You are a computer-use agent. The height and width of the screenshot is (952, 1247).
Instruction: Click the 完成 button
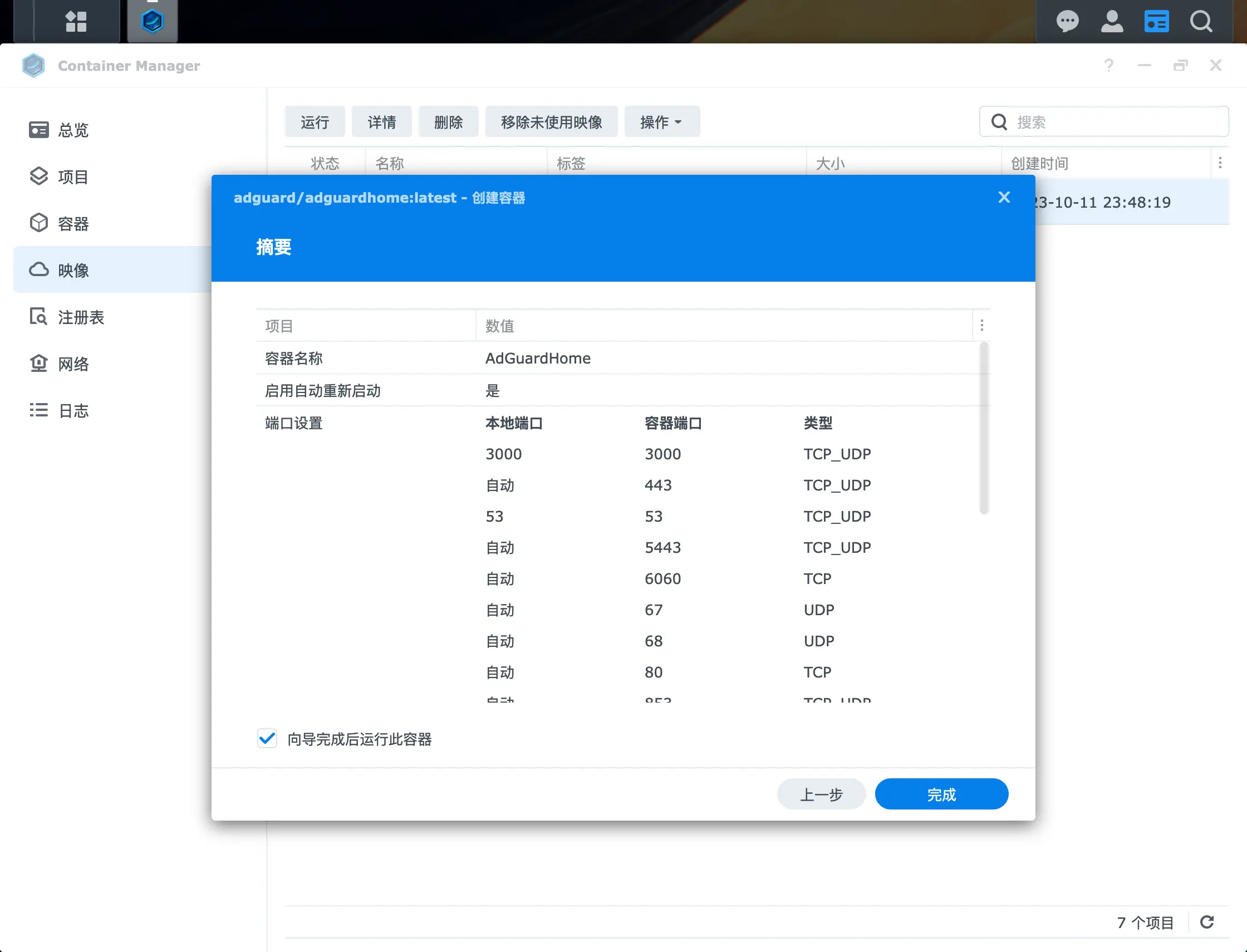click(x=941, y=794)
